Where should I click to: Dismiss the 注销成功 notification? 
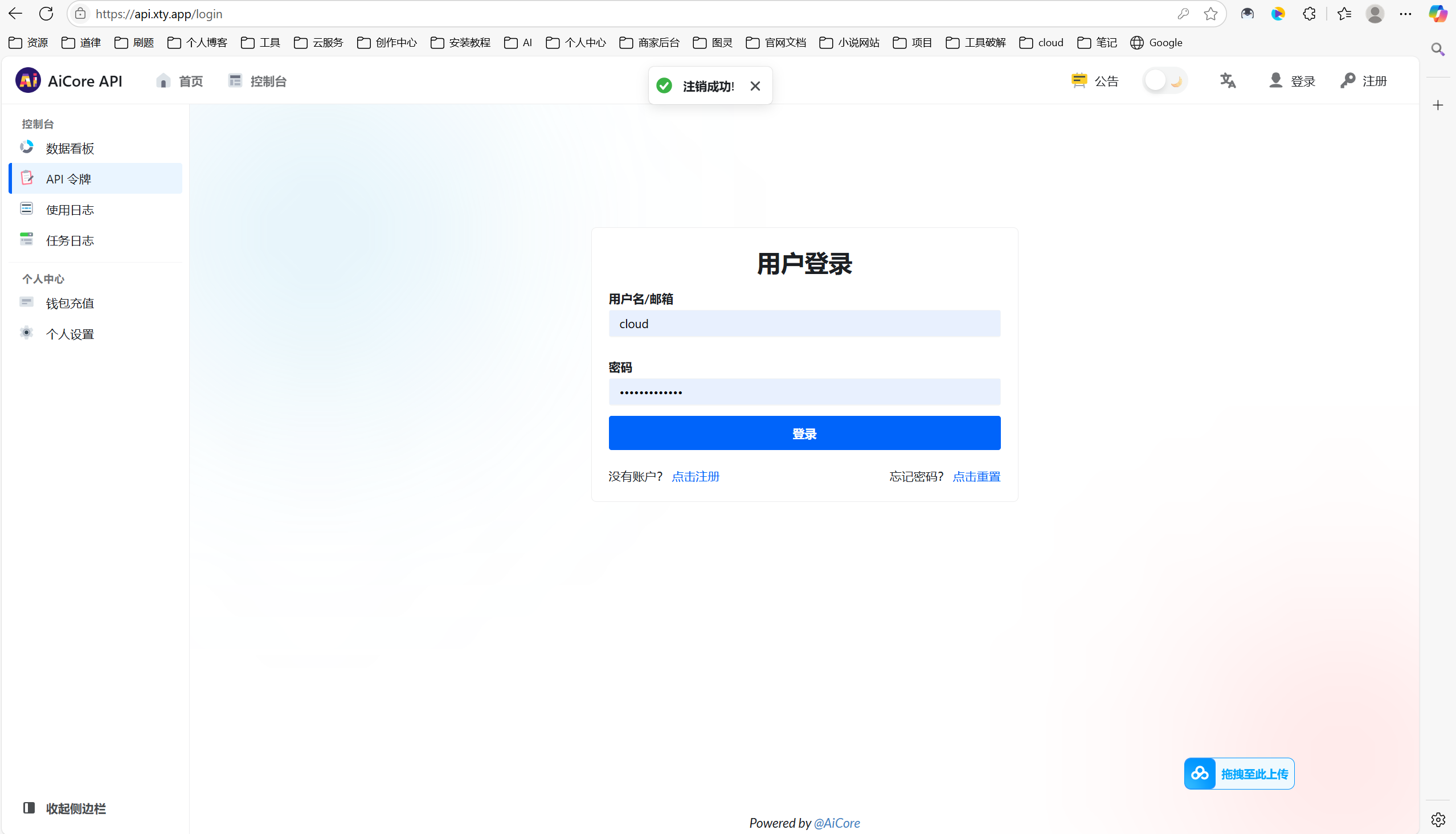[755, 85]
